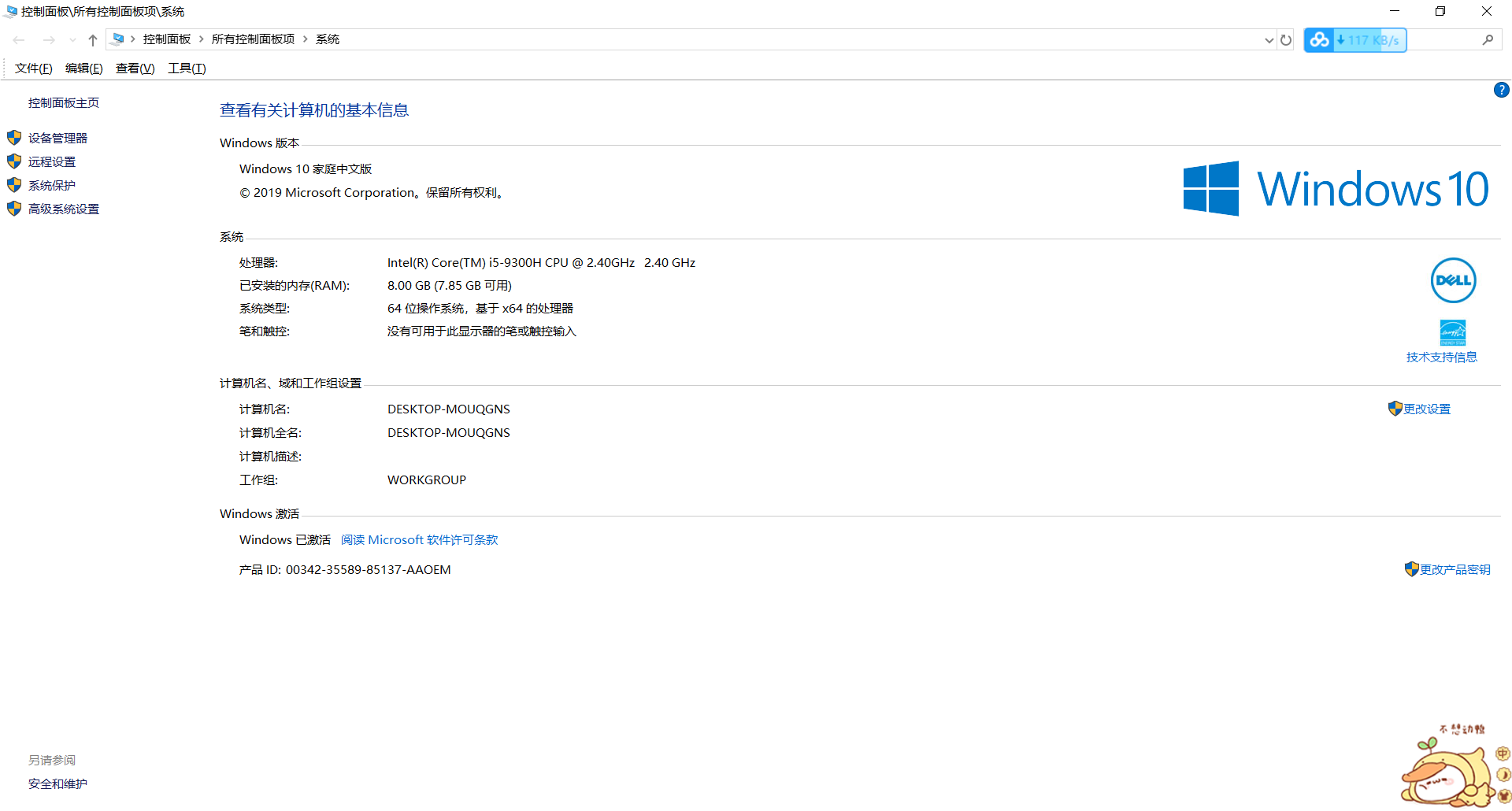Read 阅读 Microsoft 软件许可条款 link
The image size is (1512, 811).
pyautogui.click(x=420, y=540)
